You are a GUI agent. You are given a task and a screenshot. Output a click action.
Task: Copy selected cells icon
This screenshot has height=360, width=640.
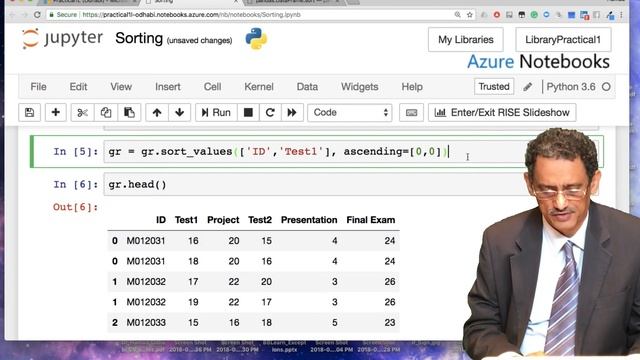(106, 112)
